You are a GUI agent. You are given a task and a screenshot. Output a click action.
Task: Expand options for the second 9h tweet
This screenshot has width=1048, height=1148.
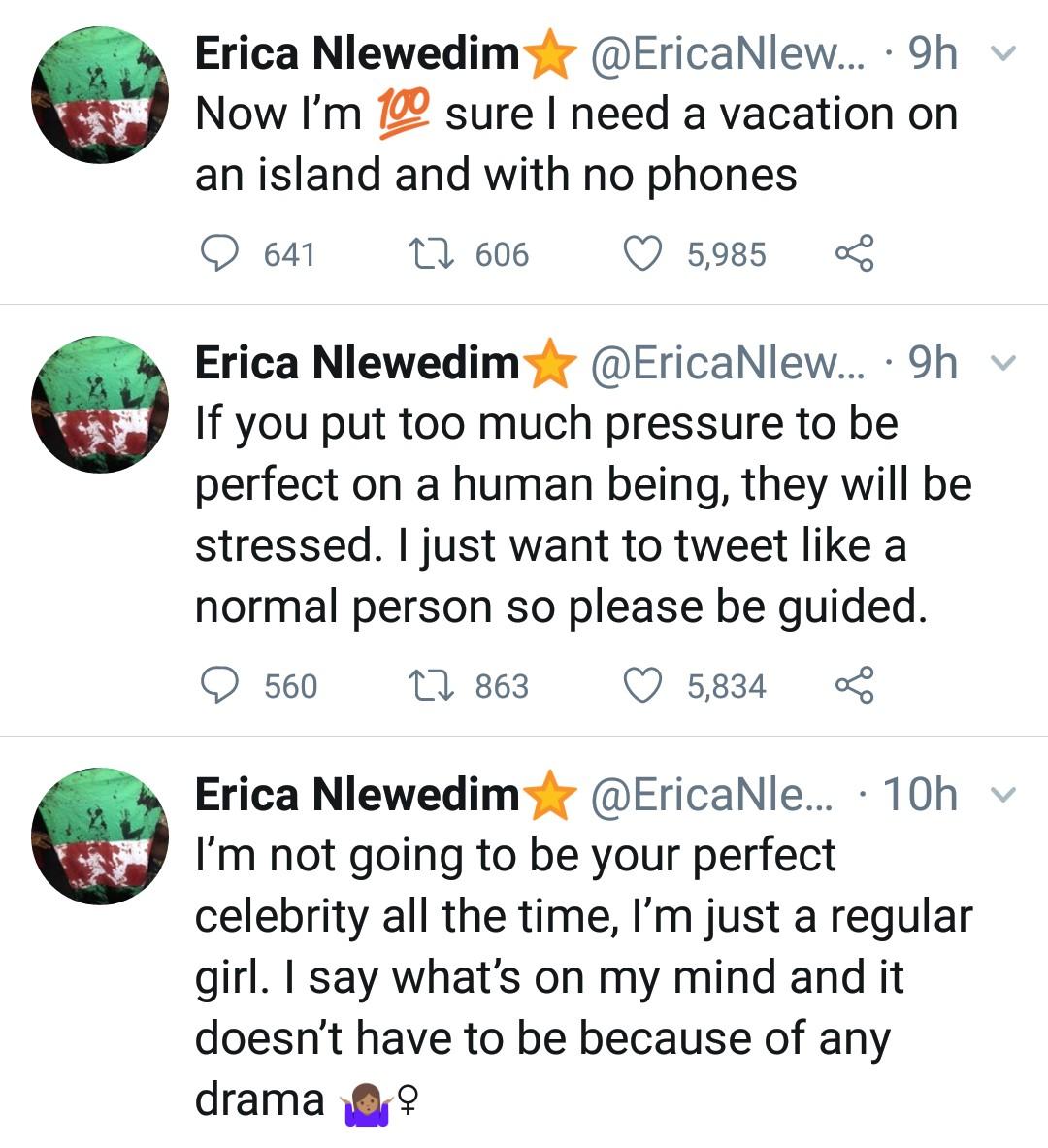(1006, 364)
